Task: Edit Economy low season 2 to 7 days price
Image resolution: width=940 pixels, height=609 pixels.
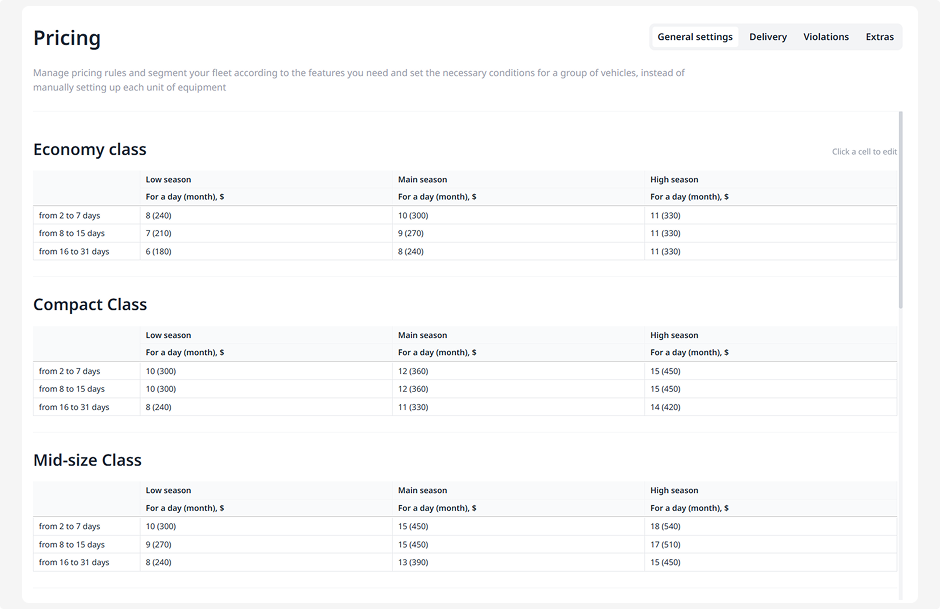Action: click(x=266, y=215)
